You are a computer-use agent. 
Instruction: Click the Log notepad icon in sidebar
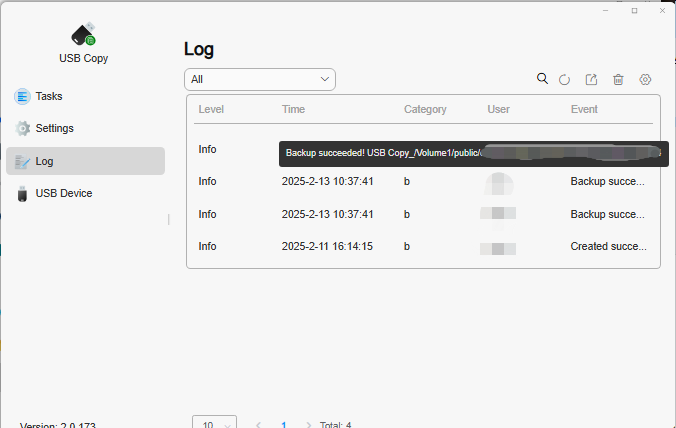[22, 161]
